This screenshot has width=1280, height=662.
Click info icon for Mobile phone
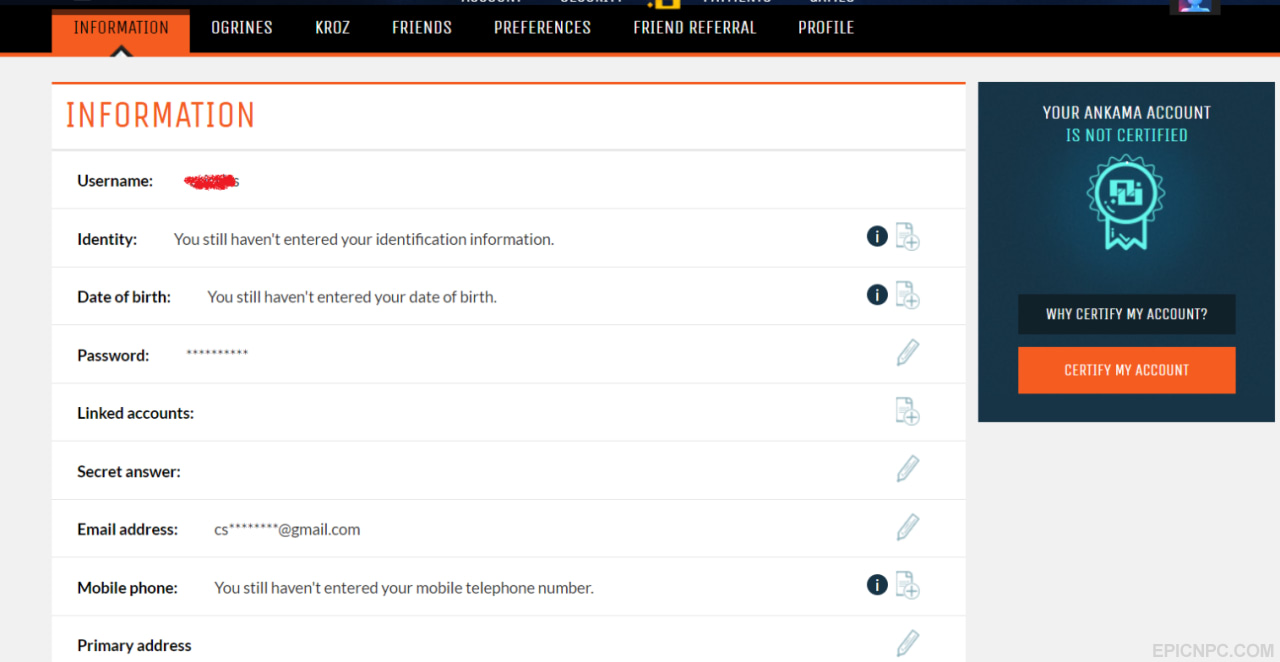(877, 585)
